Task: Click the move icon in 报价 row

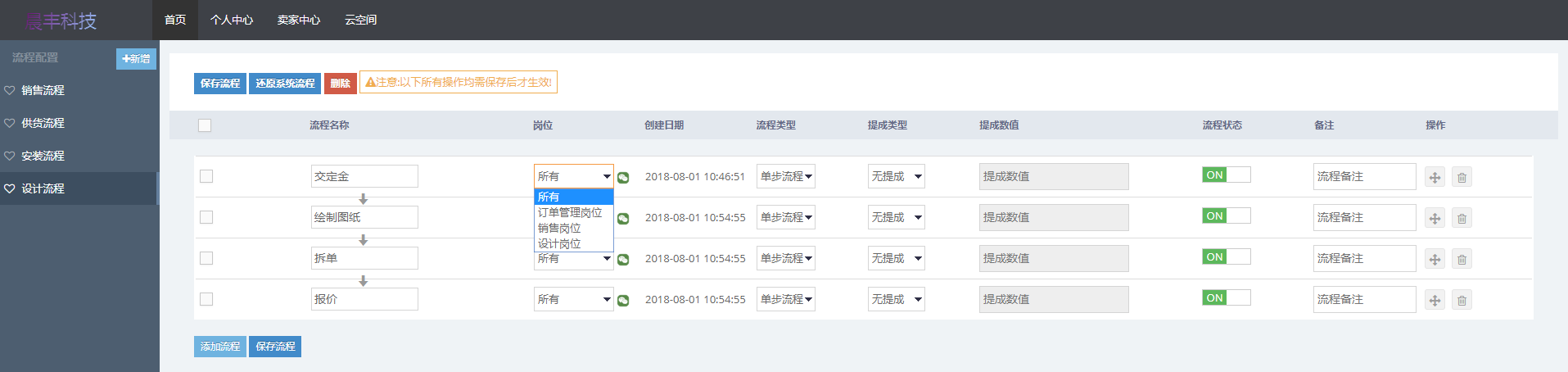Action: (1435, 300)
